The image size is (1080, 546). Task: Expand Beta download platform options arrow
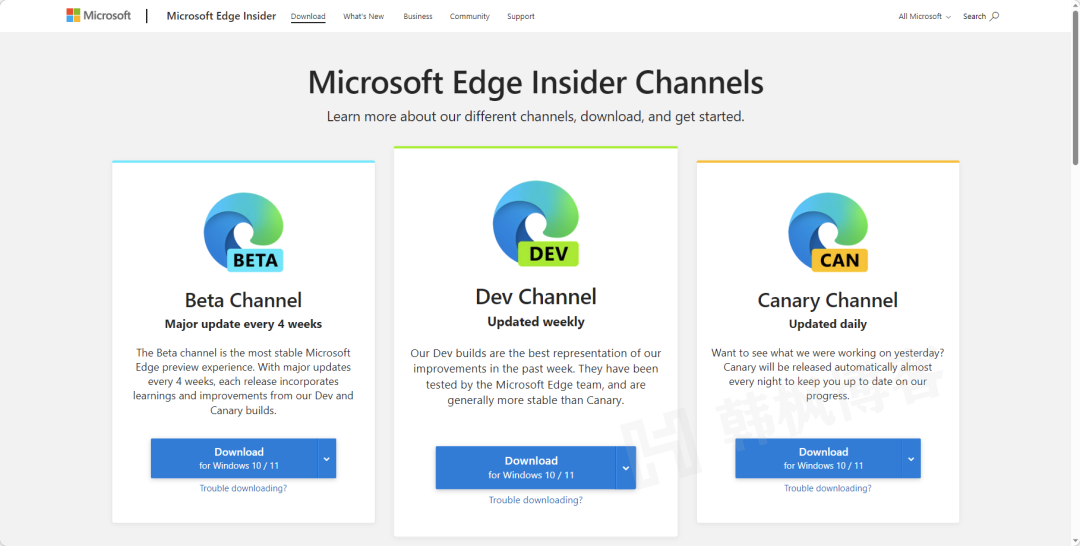327,458
